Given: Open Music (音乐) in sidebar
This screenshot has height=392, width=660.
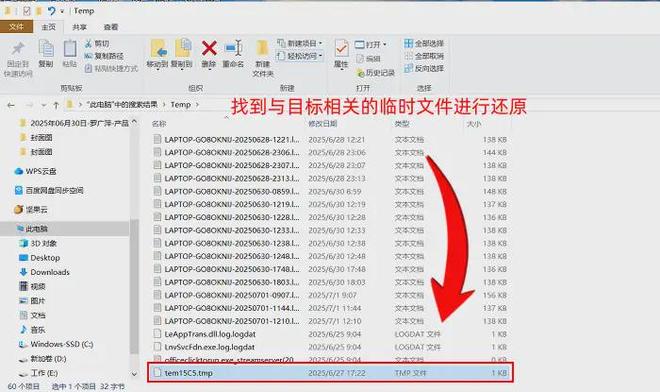Looking at the screenshot, I should pyautogui.click(x=32, y=330).
